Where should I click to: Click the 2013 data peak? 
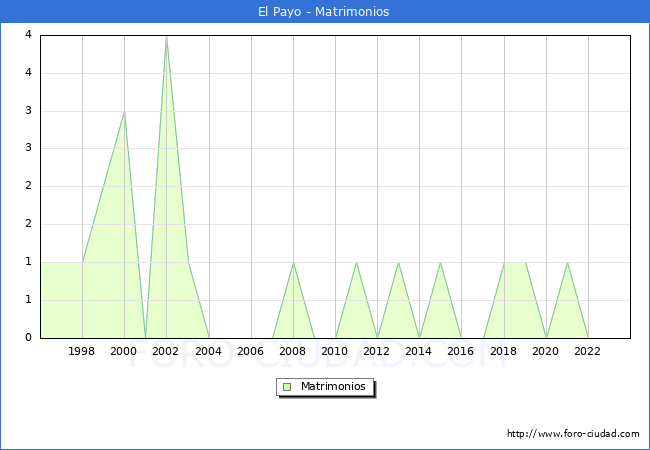[x=398, y=263]
